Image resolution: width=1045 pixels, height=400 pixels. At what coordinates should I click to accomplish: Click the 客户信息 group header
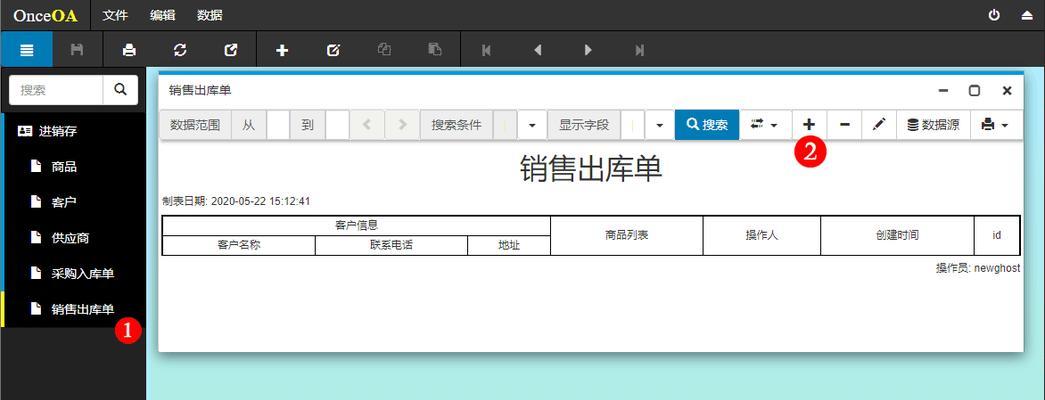point(357,226)
